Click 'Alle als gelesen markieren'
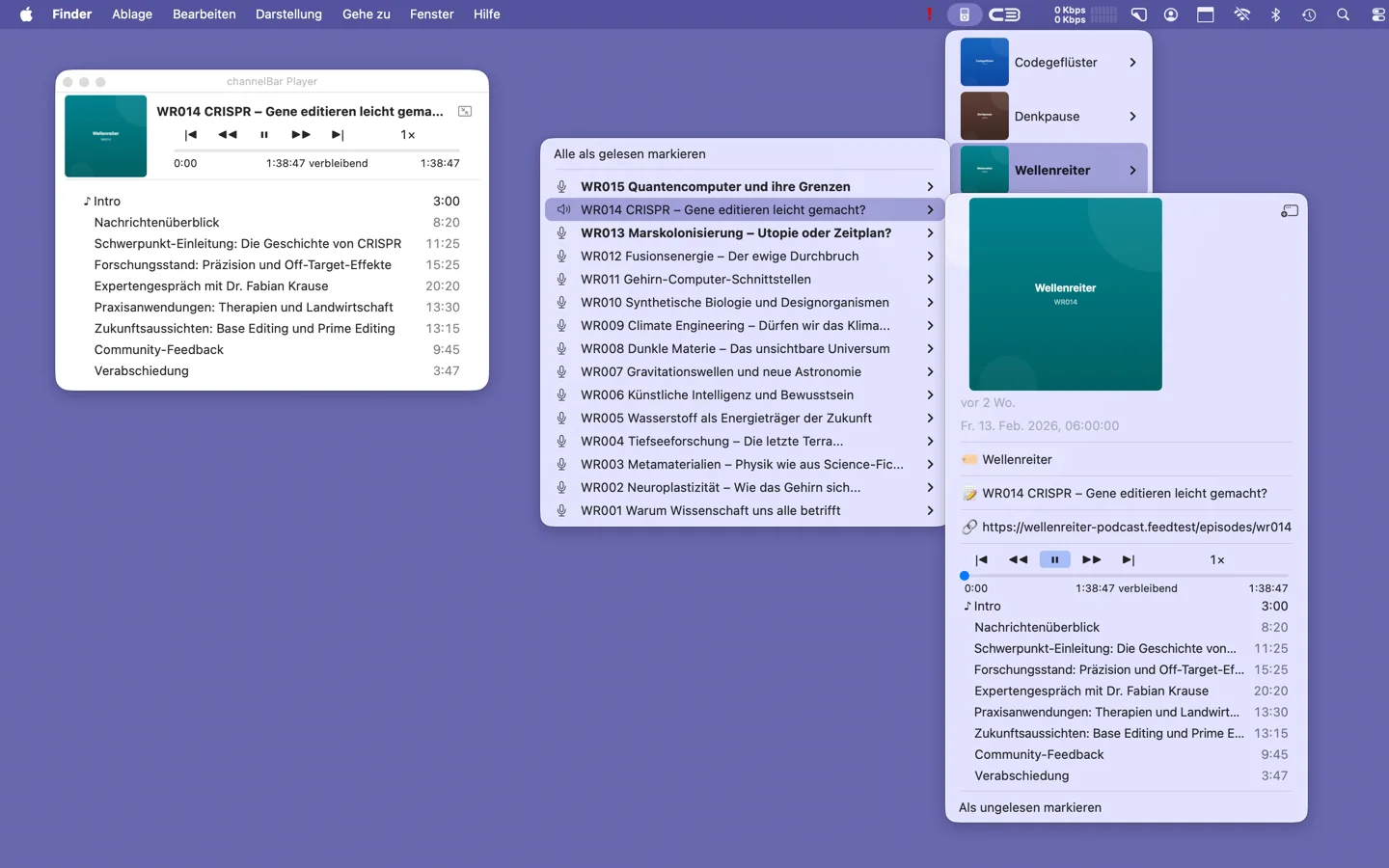 631,153
